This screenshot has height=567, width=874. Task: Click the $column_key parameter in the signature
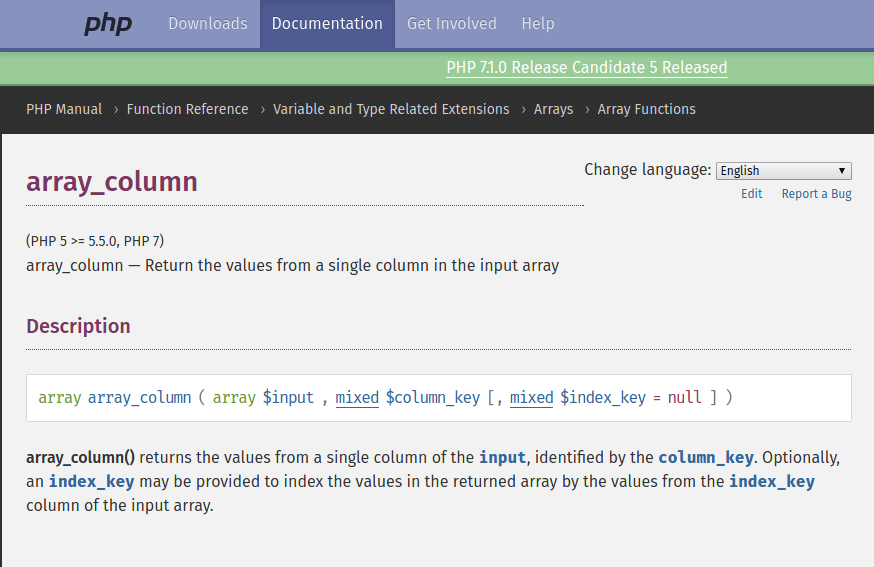[x=433, y=398]
